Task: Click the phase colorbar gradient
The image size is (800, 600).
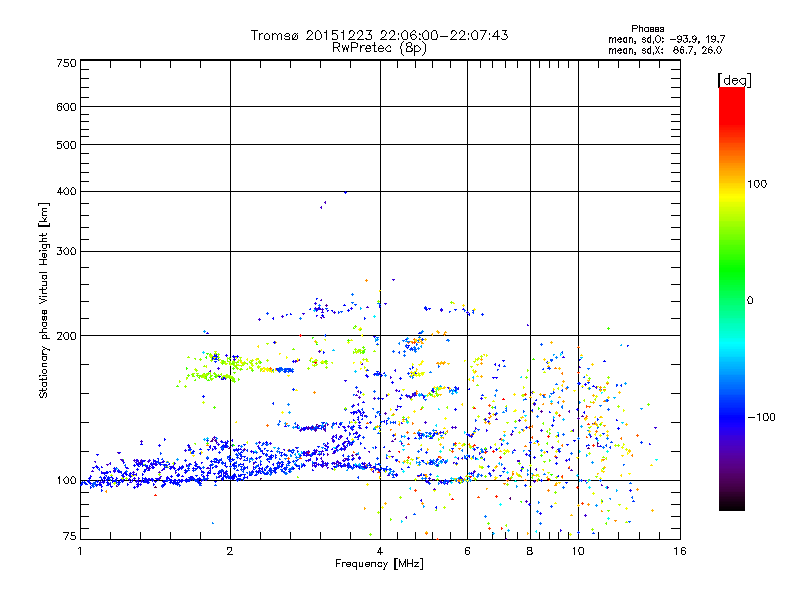Action: (732, 298)
